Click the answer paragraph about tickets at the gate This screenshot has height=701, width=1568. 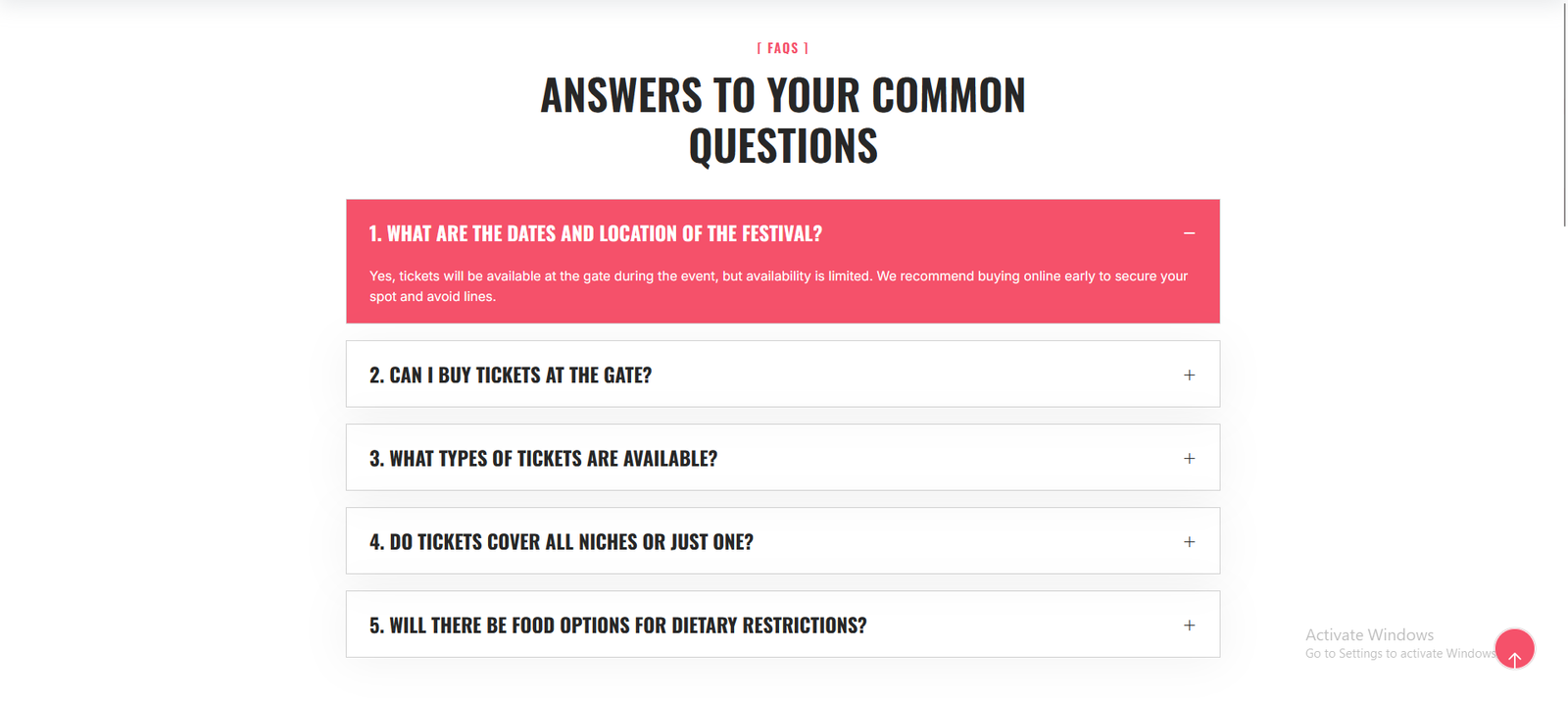[777, 285]
